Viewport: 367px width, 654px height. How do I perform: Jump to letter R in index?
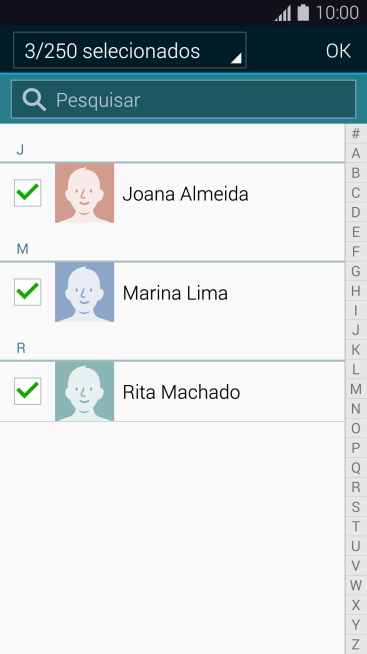[x=356, y=487]
